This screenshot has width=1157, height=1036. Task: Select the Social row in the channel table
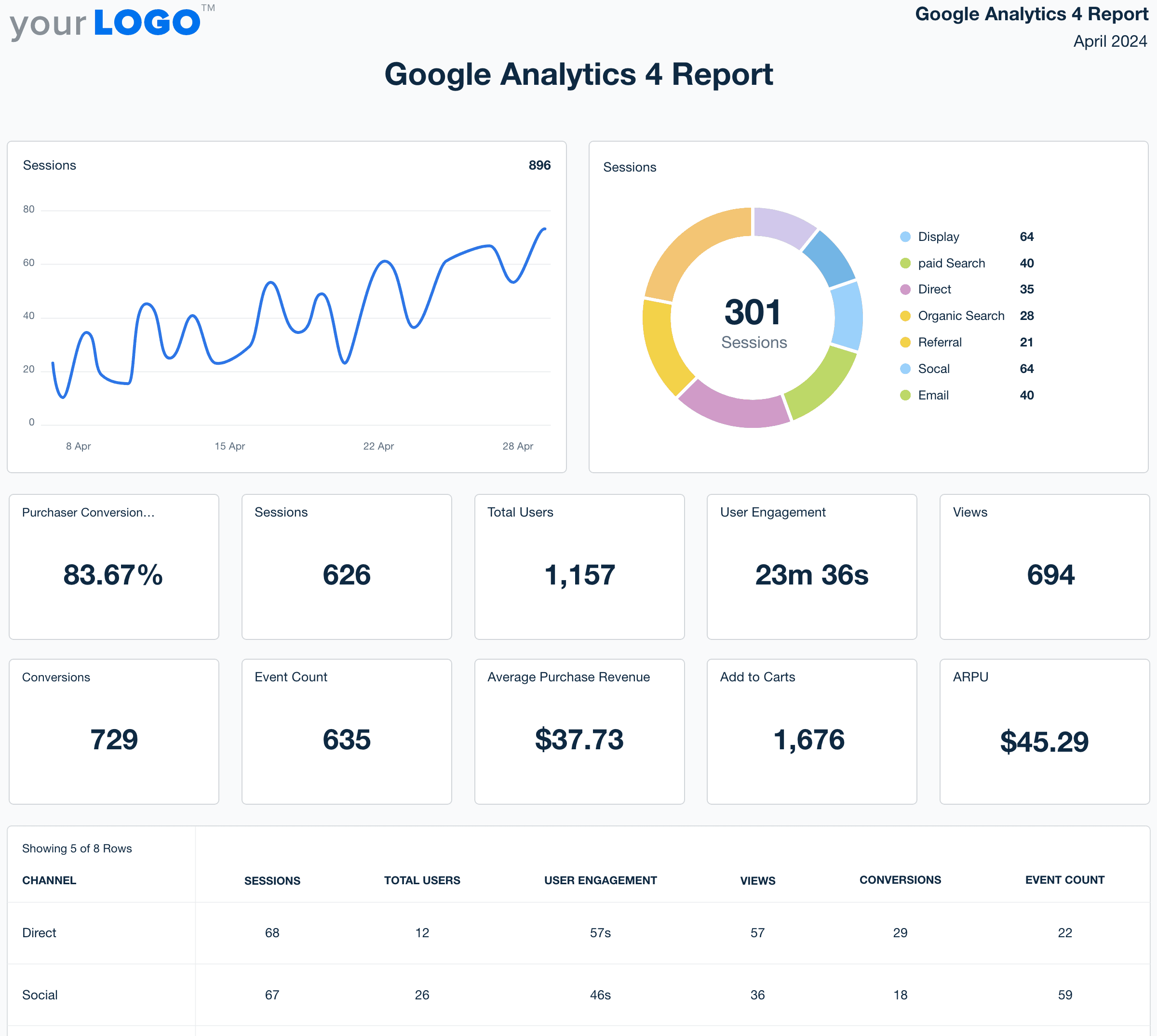click(x=39, y=995)
